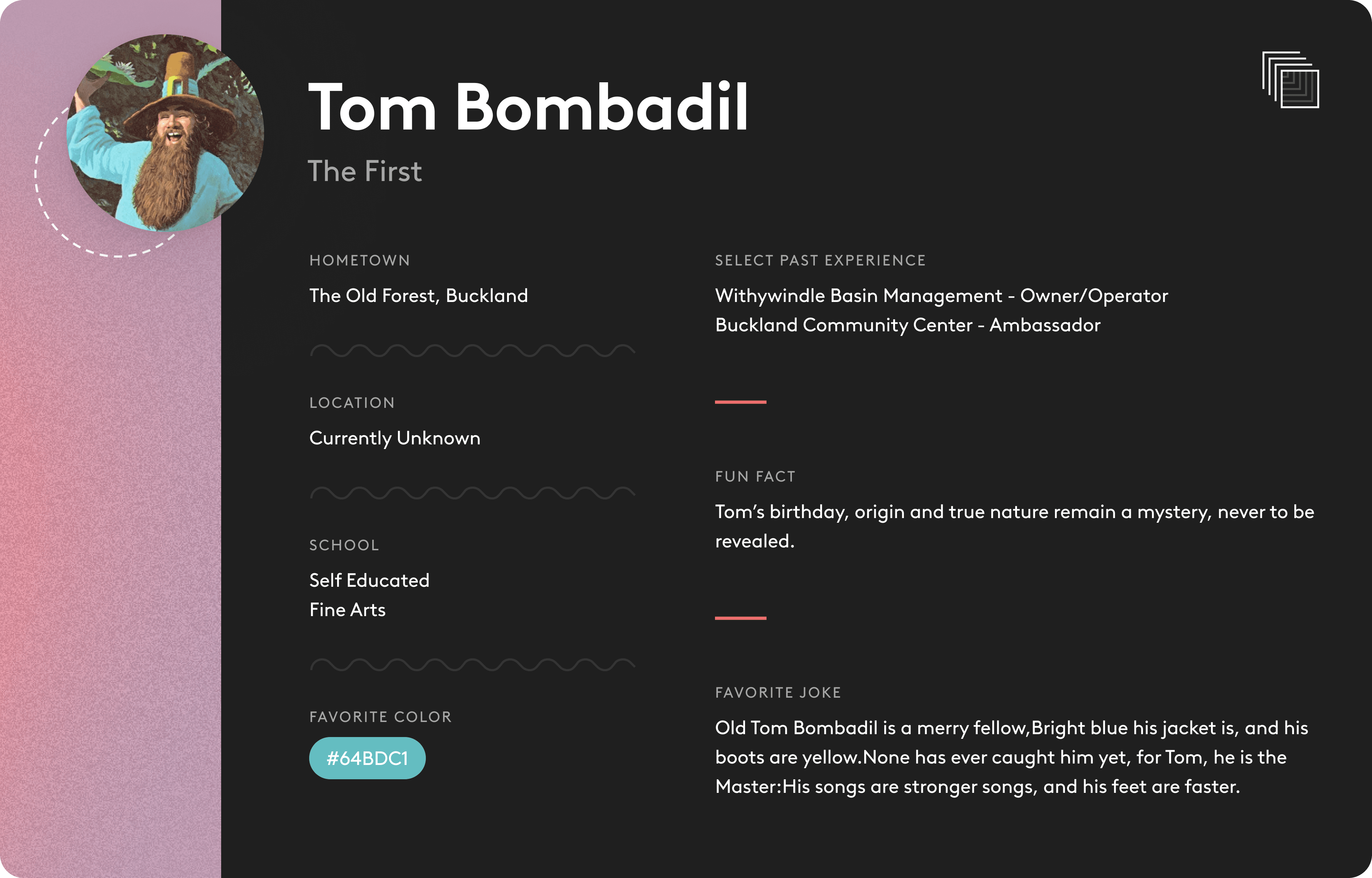Screen dimensions: 1372x878
Task: Click Tom Bombadil's circular profile photo
Action: coord(165,133)
